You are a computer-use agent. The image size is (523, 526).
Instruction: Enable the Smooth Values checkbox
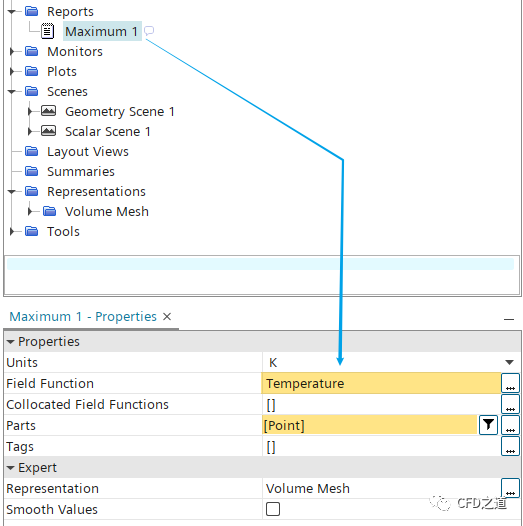(273, 509)
